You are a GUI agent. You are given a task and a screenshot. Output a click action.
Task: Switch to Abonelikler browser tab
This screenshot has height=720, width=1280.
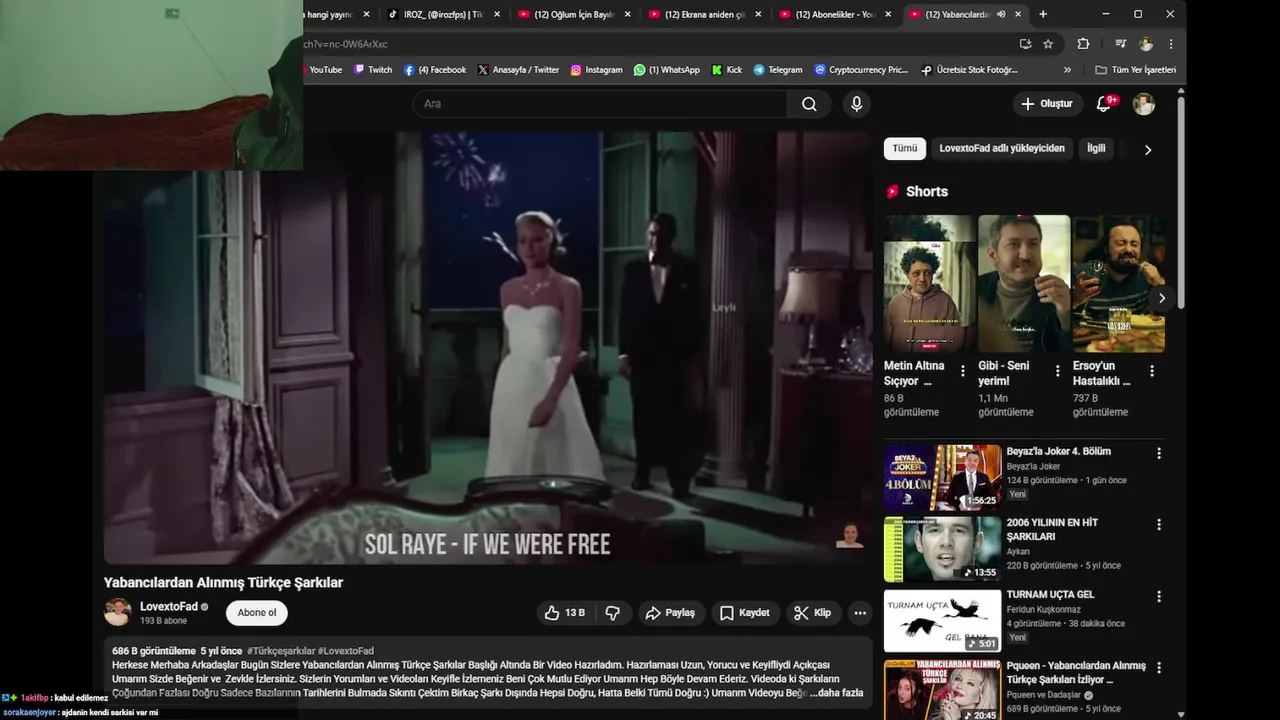[837, 14]
